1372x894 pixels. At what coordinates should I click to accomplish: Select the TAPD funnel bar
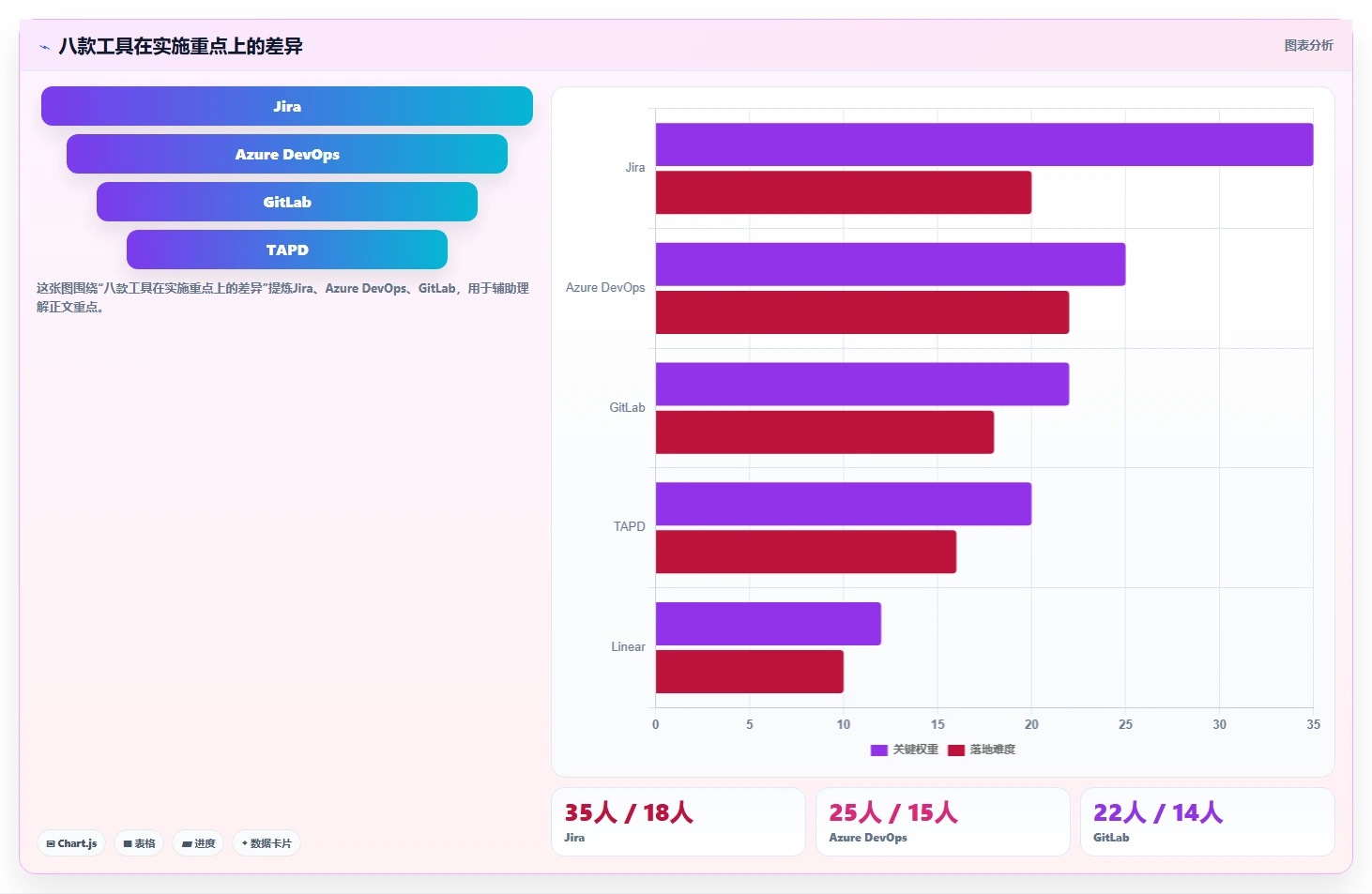click(287, 250)
